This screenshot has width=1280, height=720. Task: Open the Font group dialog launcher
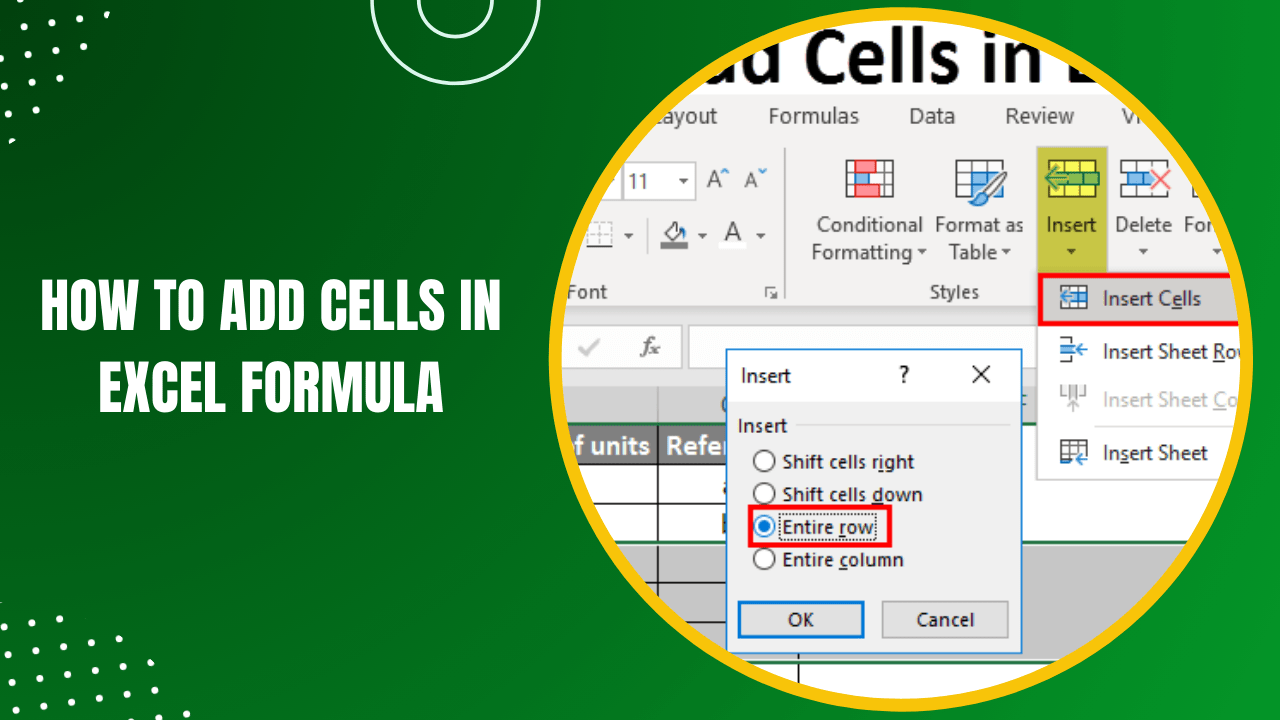pos(771,293)
